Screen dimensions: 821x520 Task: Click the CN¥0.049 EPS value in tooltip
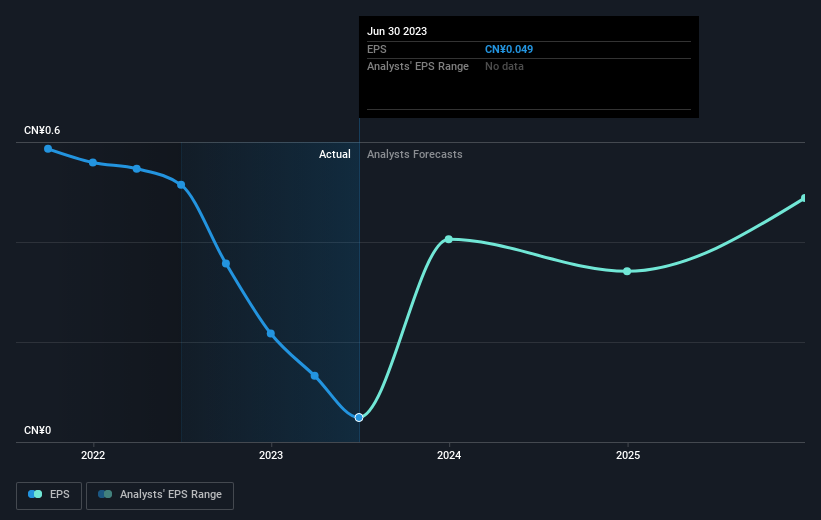[509, 49]
